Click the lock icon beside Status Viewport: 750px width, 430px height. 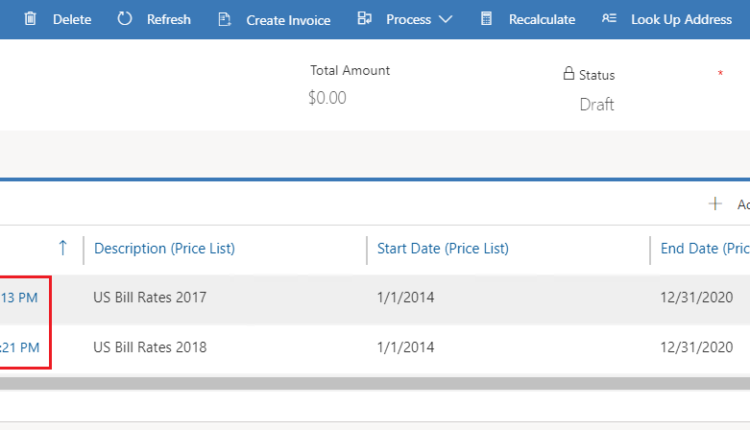click(x=569, y=74)
